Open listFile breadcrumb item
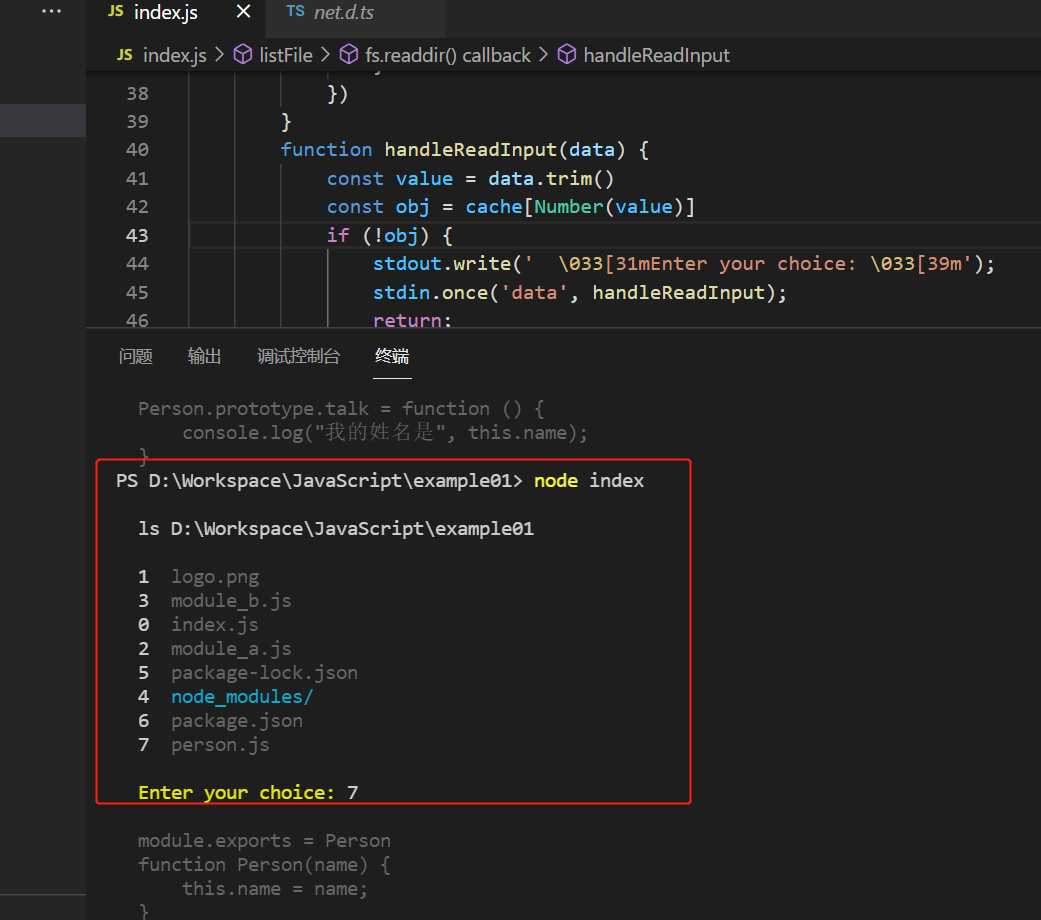The height and width of the screenshot is (920, 1041). click(x=285, y=55)
